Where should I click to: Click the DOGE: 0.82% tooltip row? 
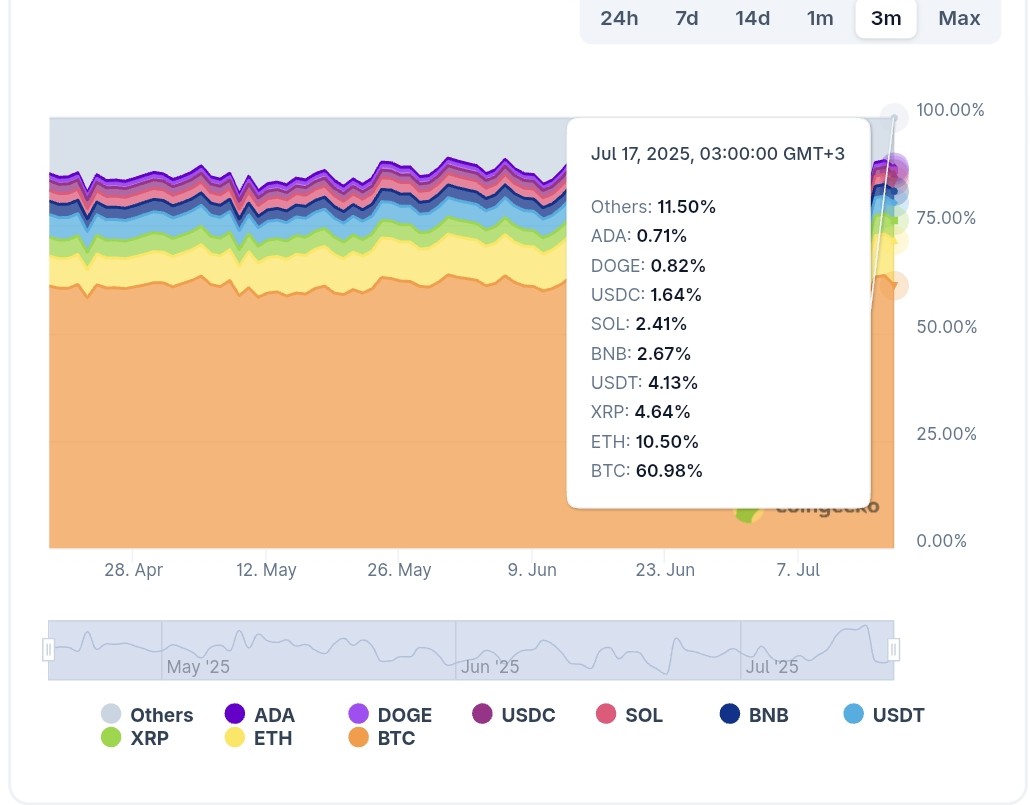[x=648, y=265]
